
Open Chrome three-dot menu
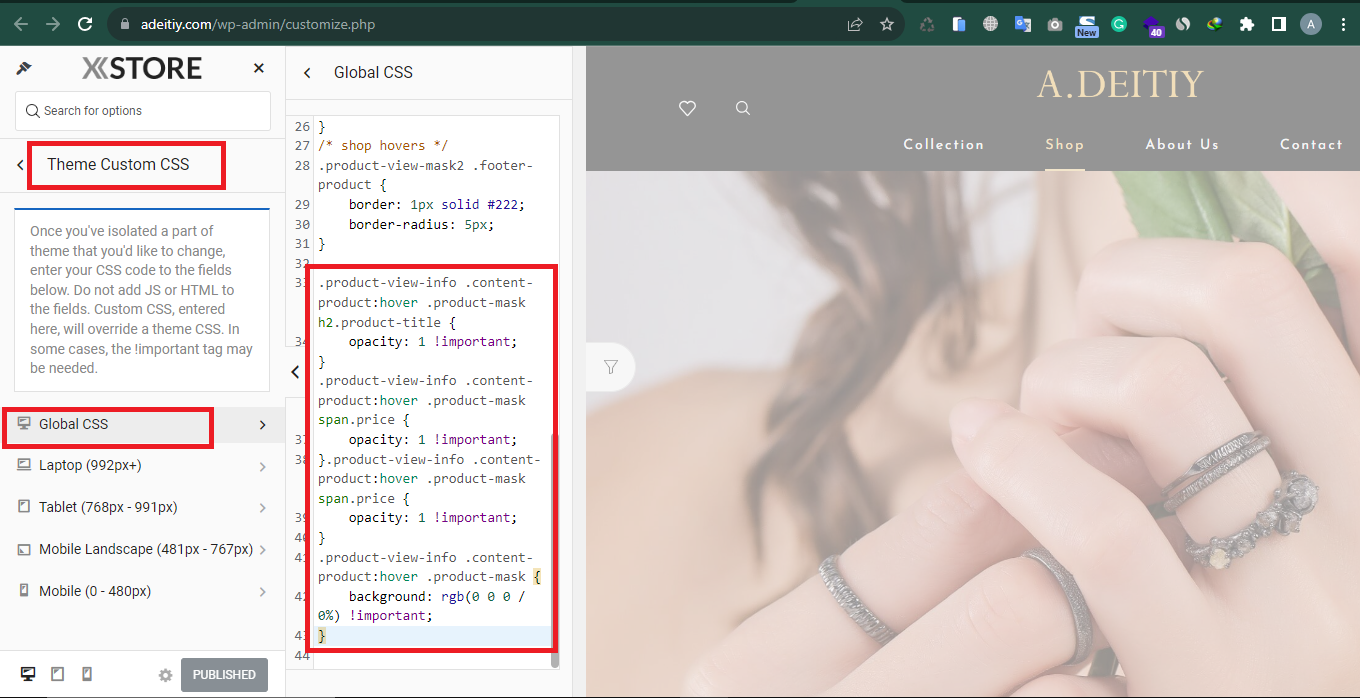pyautogui.click(x=1343, y=24)
